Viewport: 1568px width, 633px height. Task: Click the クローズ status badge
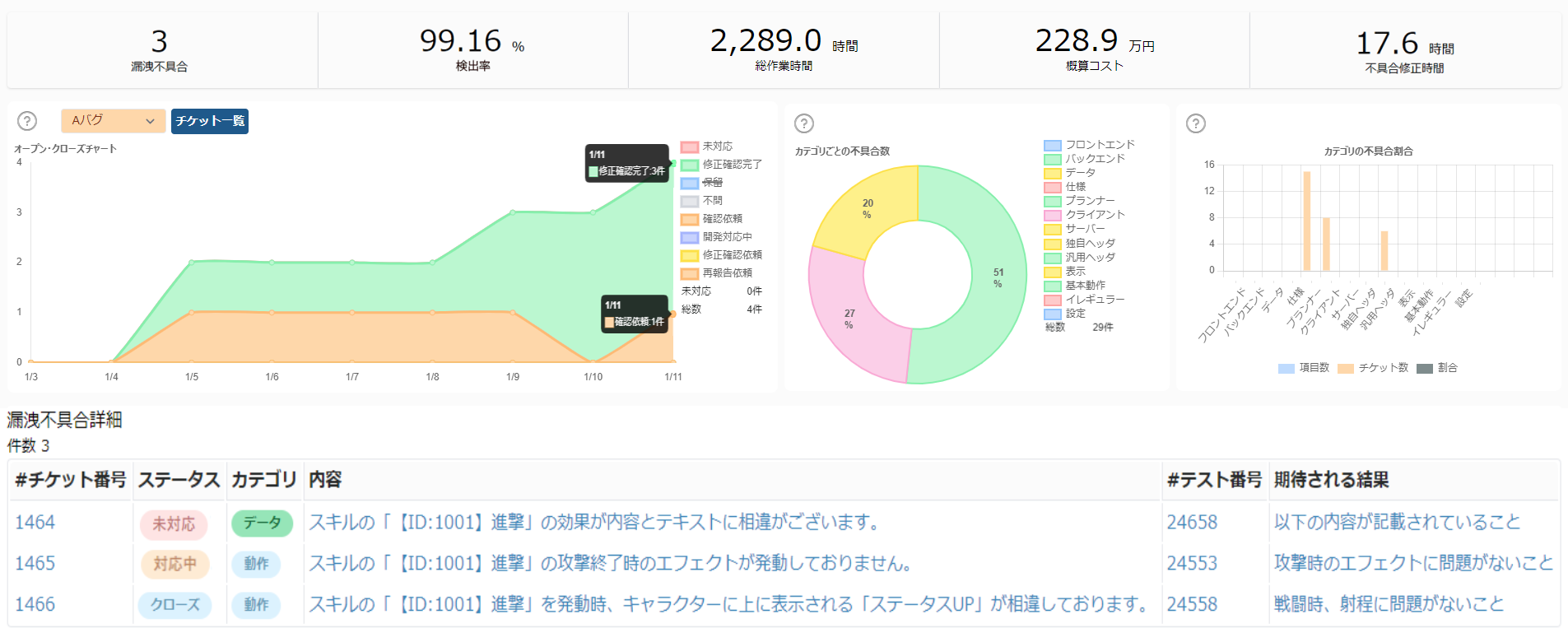coord(174,605)
